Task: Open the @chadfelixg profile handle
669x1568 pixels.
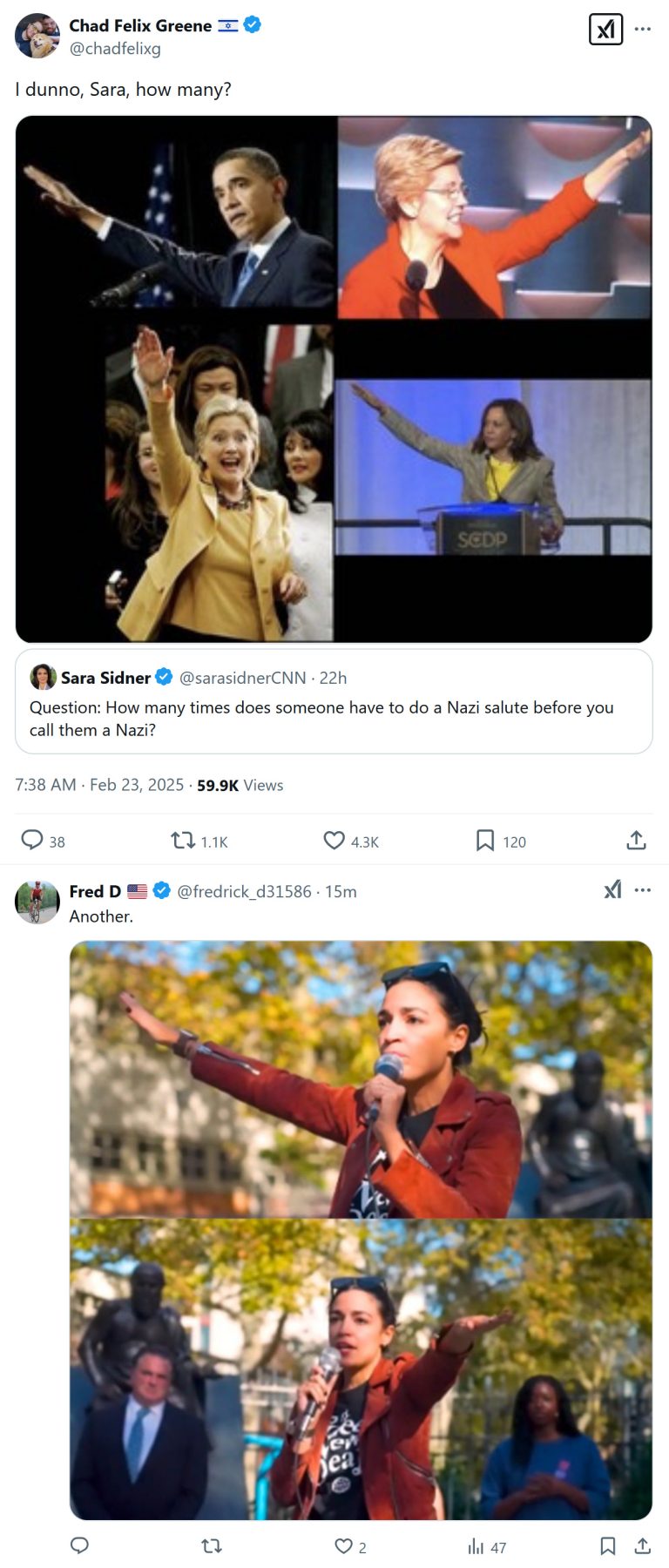Action: [115, 49]
